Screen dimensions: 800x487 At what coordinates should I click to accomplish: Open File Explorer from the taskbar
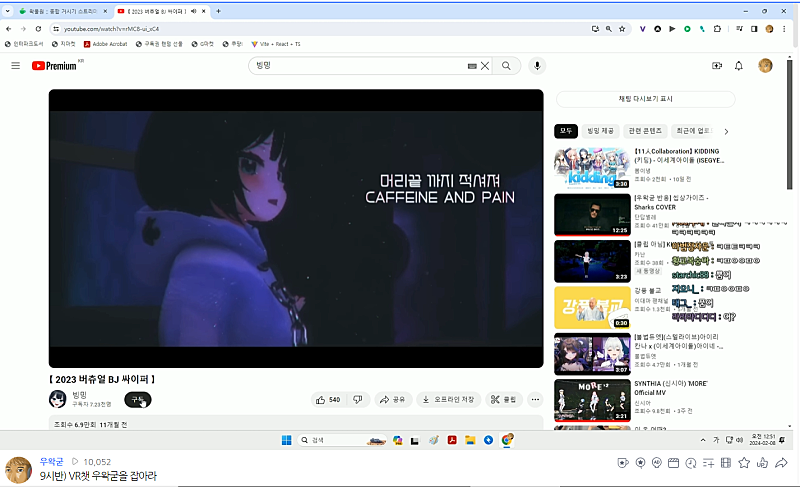click(x=470, y=440)
